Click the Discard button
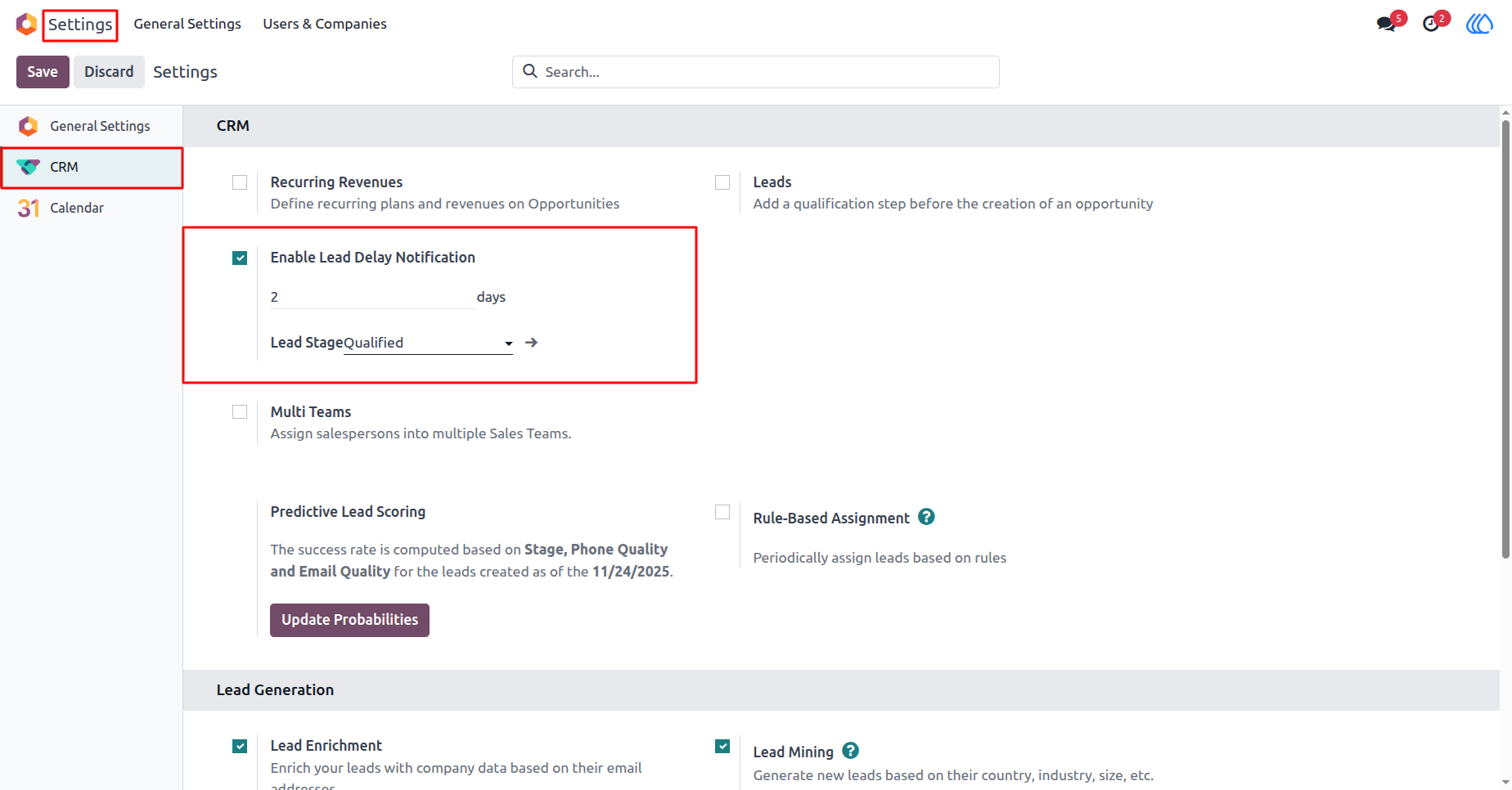The image size is (1512, 790). point(109,72)
